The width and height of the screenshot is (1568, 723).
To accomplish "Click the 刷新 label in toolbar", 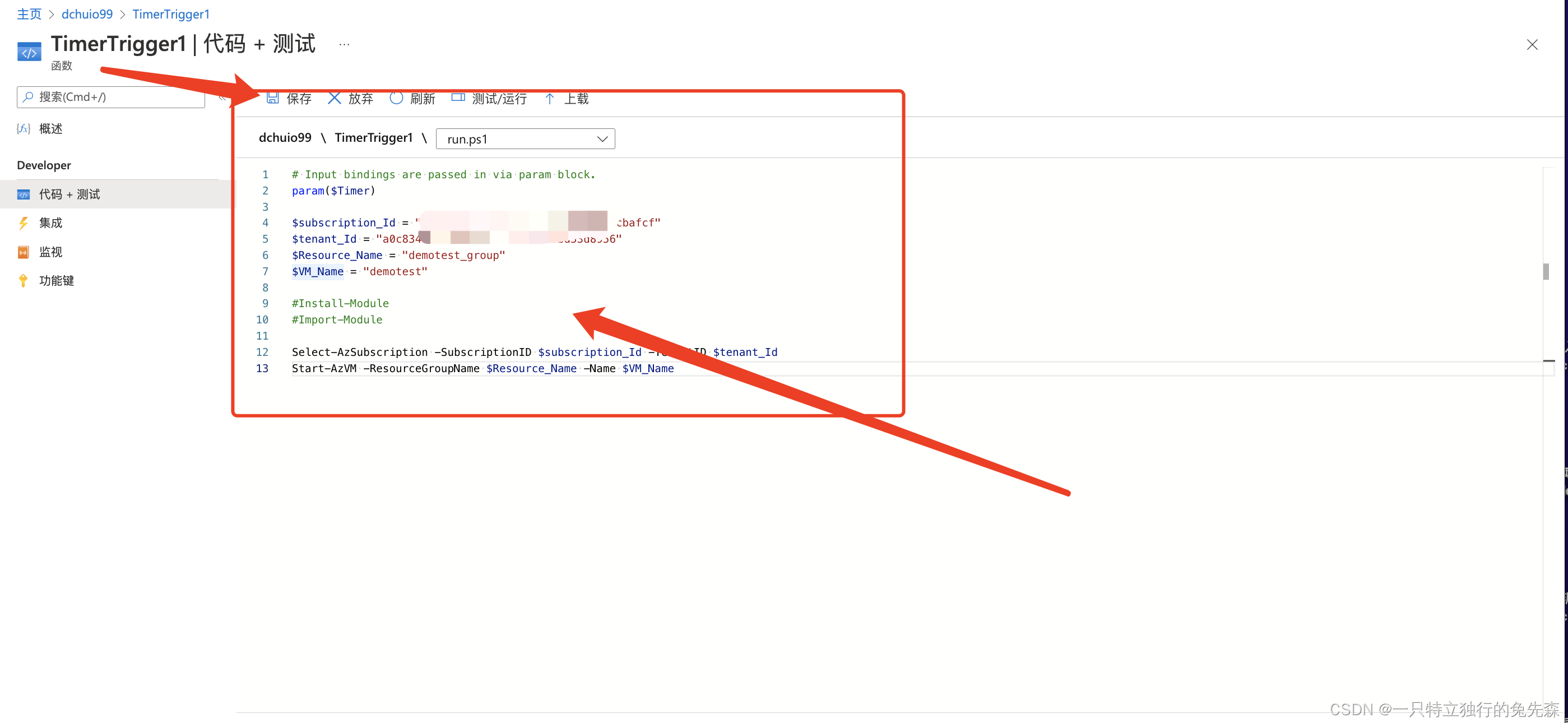I will tap(423, 99).
